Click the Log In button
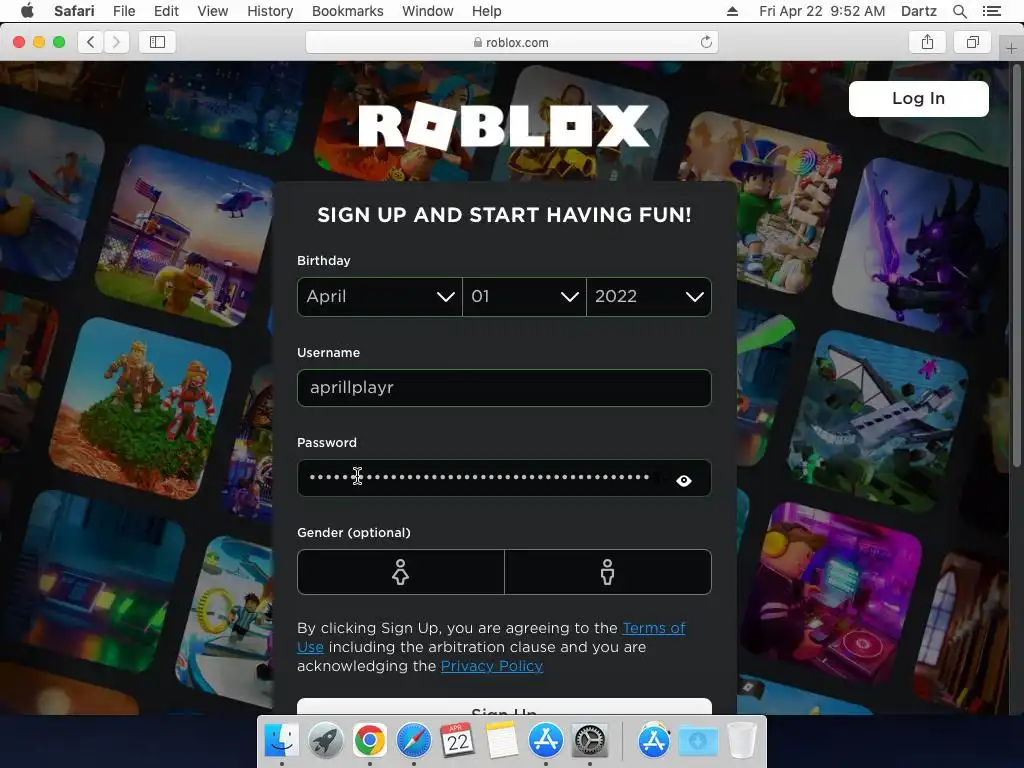Viewport: 1024px width, 768px height. [x=918, y=99]
